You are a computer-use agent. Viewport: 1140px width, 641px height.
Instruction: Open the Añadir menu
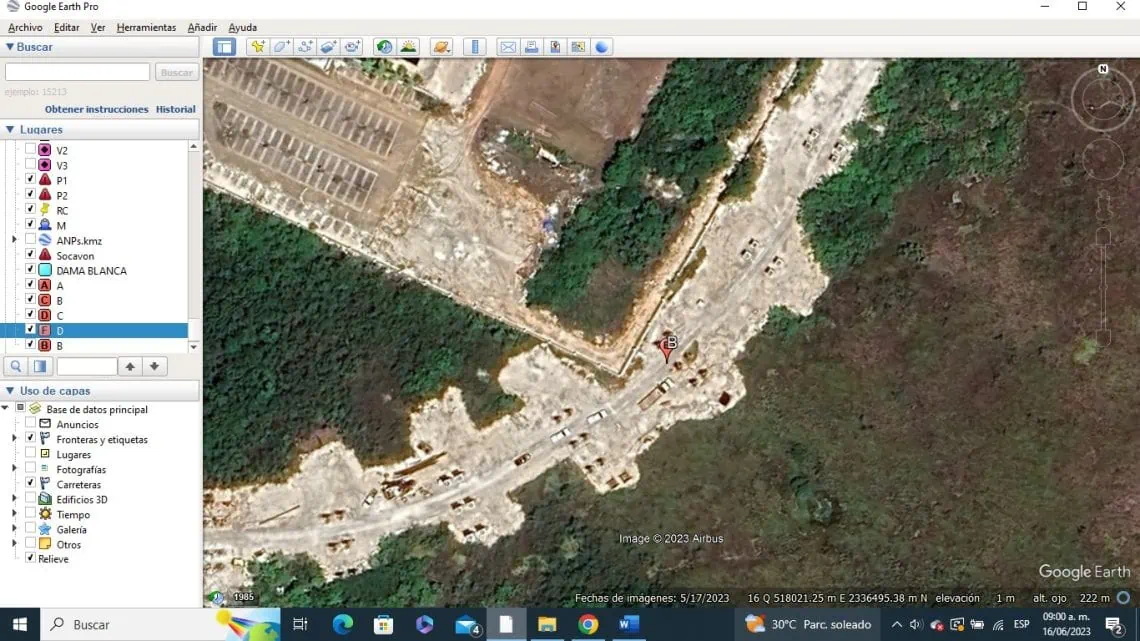[202, 27]
